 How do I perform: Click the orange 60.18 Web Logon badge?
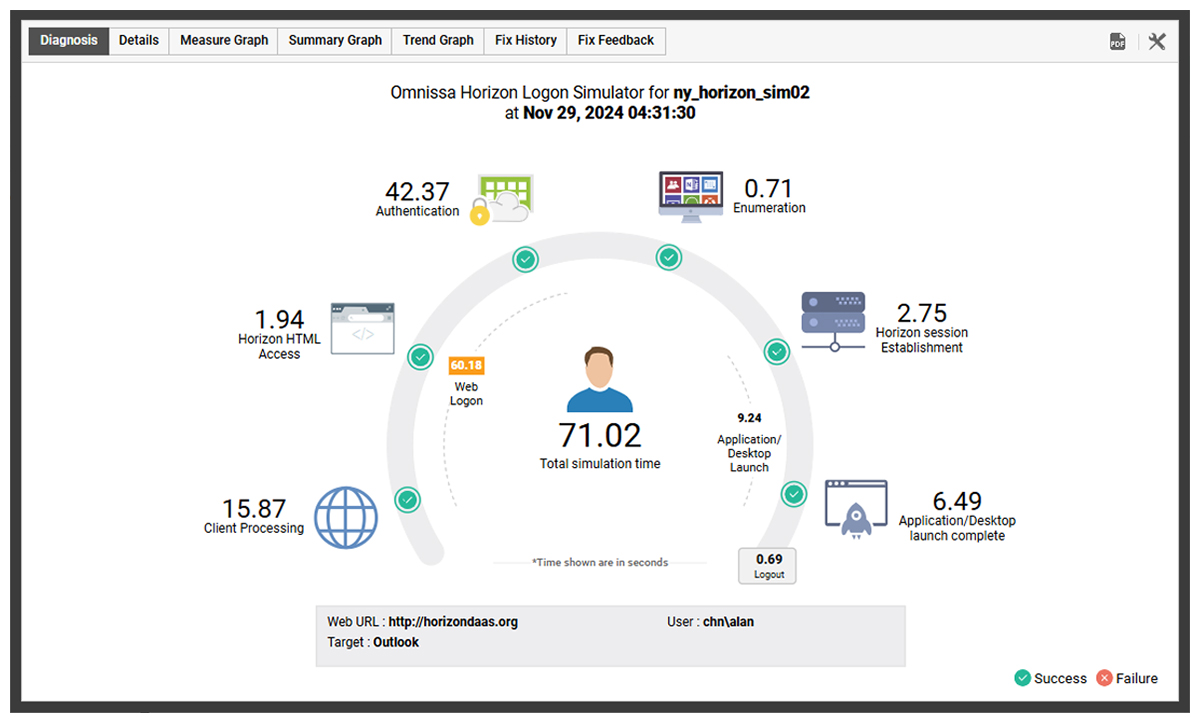pos(467,365)
